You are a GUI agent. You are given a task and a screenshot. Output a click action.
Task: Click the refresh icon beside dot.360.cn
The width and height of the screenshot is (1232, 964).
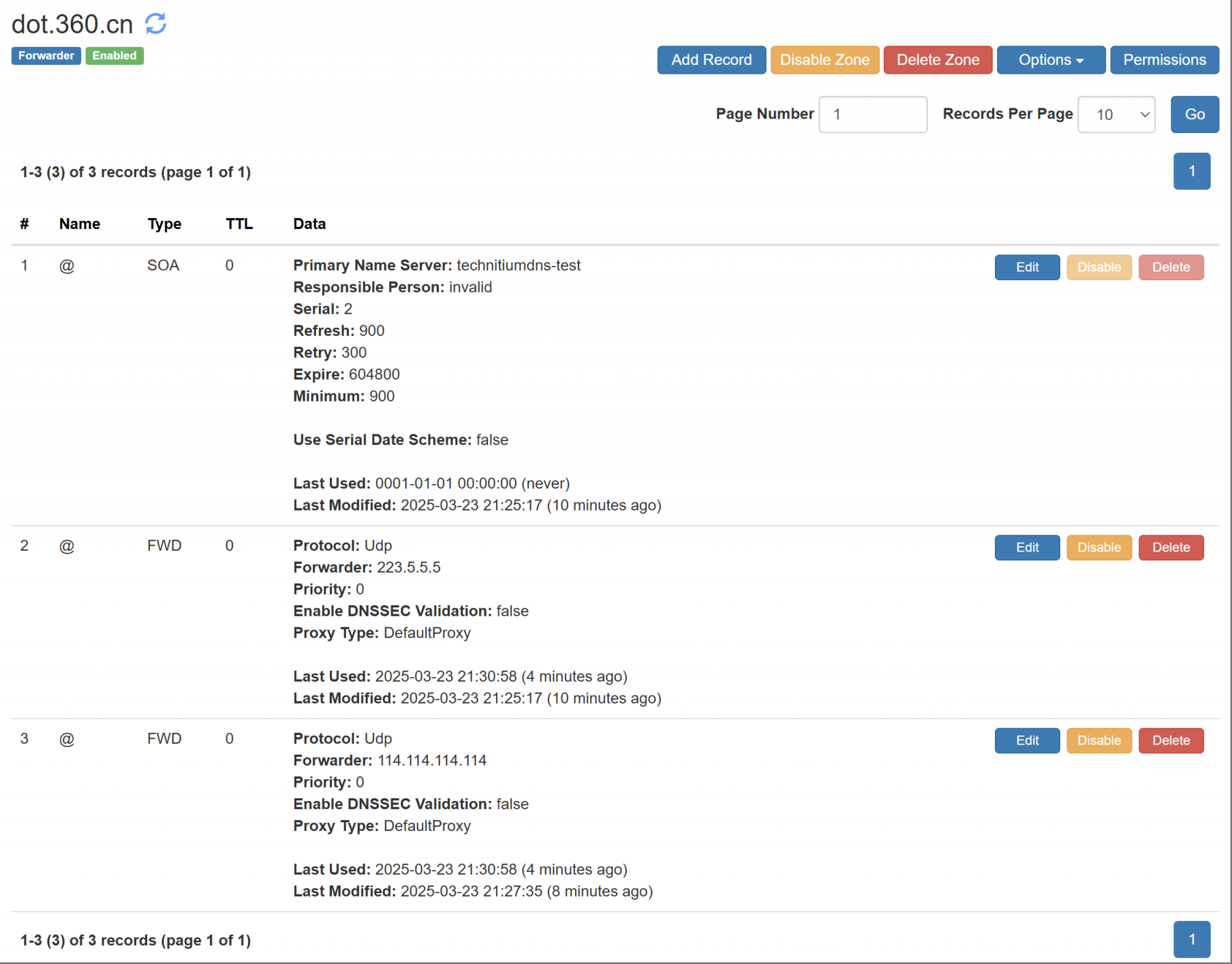pyautogui.click(x=155, y=23)
